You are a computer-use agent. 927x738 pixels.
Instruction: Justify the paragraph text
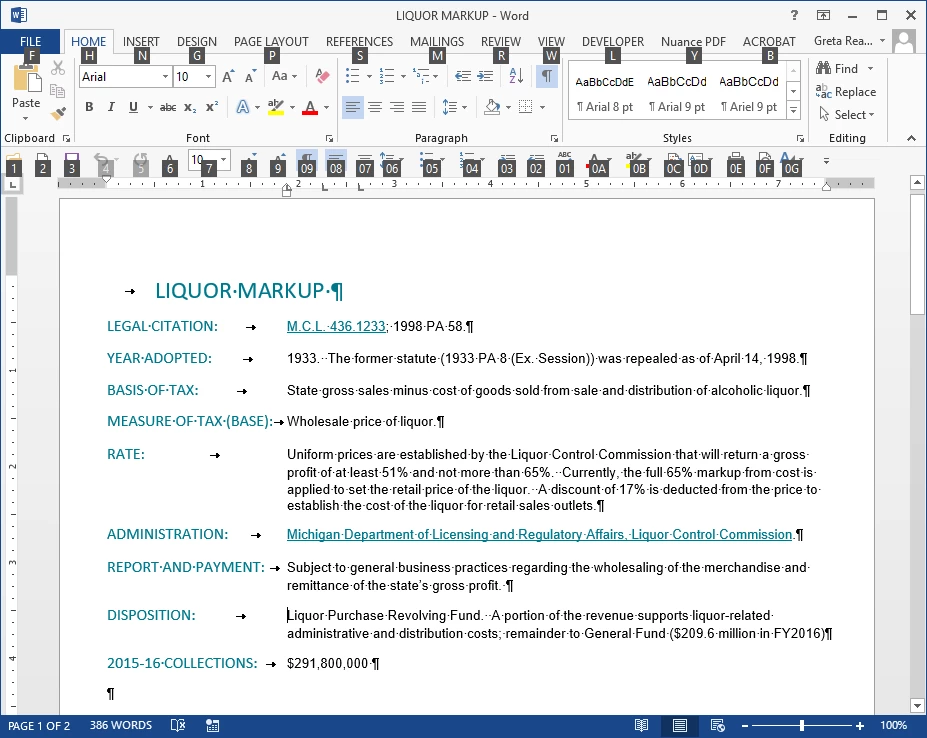tap(419, 107)
